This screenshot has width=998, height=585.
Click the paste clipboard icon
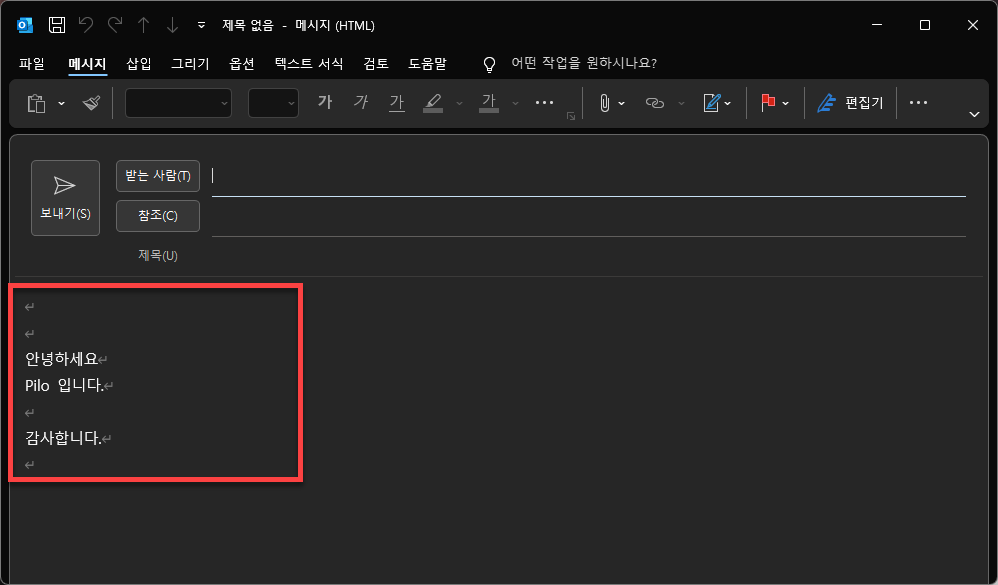tap(36, 103)
